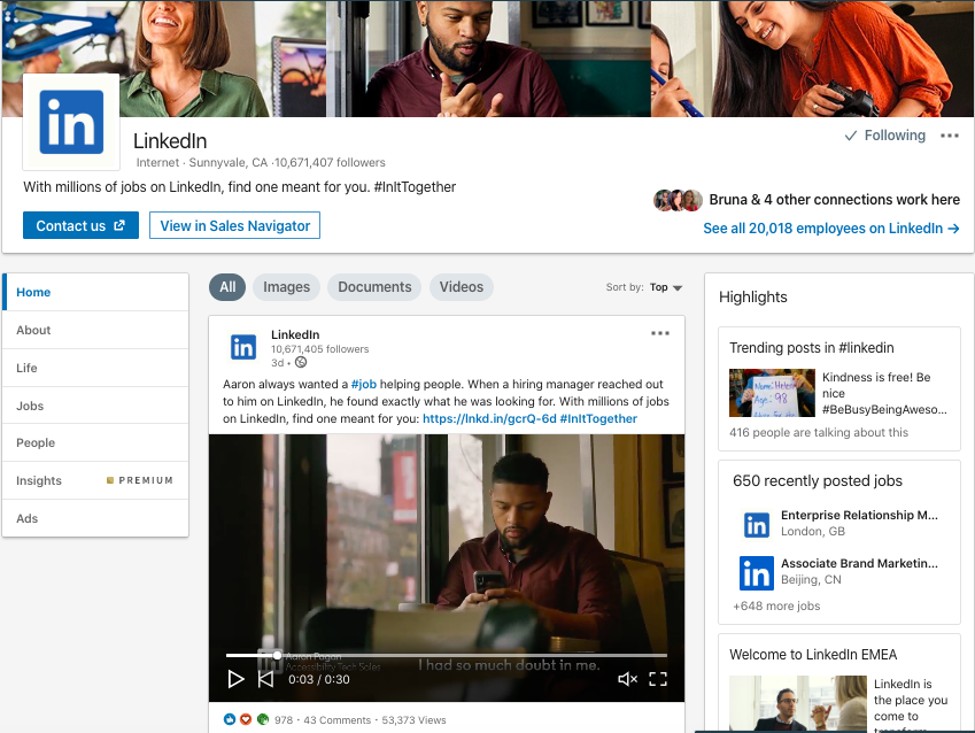This screenshot has height=733, width=975.
Task: Click the Contact us button
Action: pyautogui.click(x=80, y=226)
